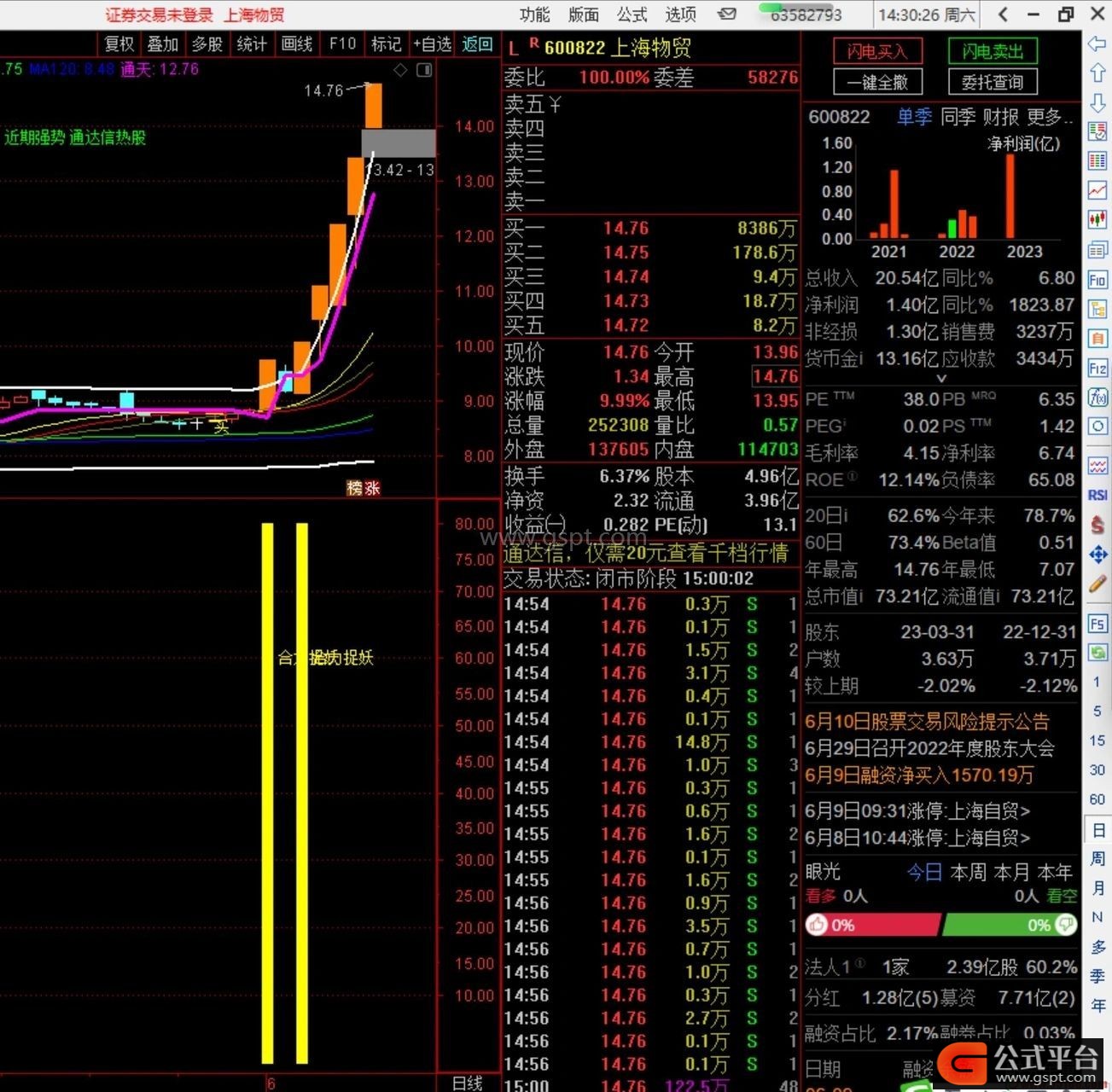Click the 多股 toolbar button
This screenshot has width=1112, height=1092.
[207, 44]
